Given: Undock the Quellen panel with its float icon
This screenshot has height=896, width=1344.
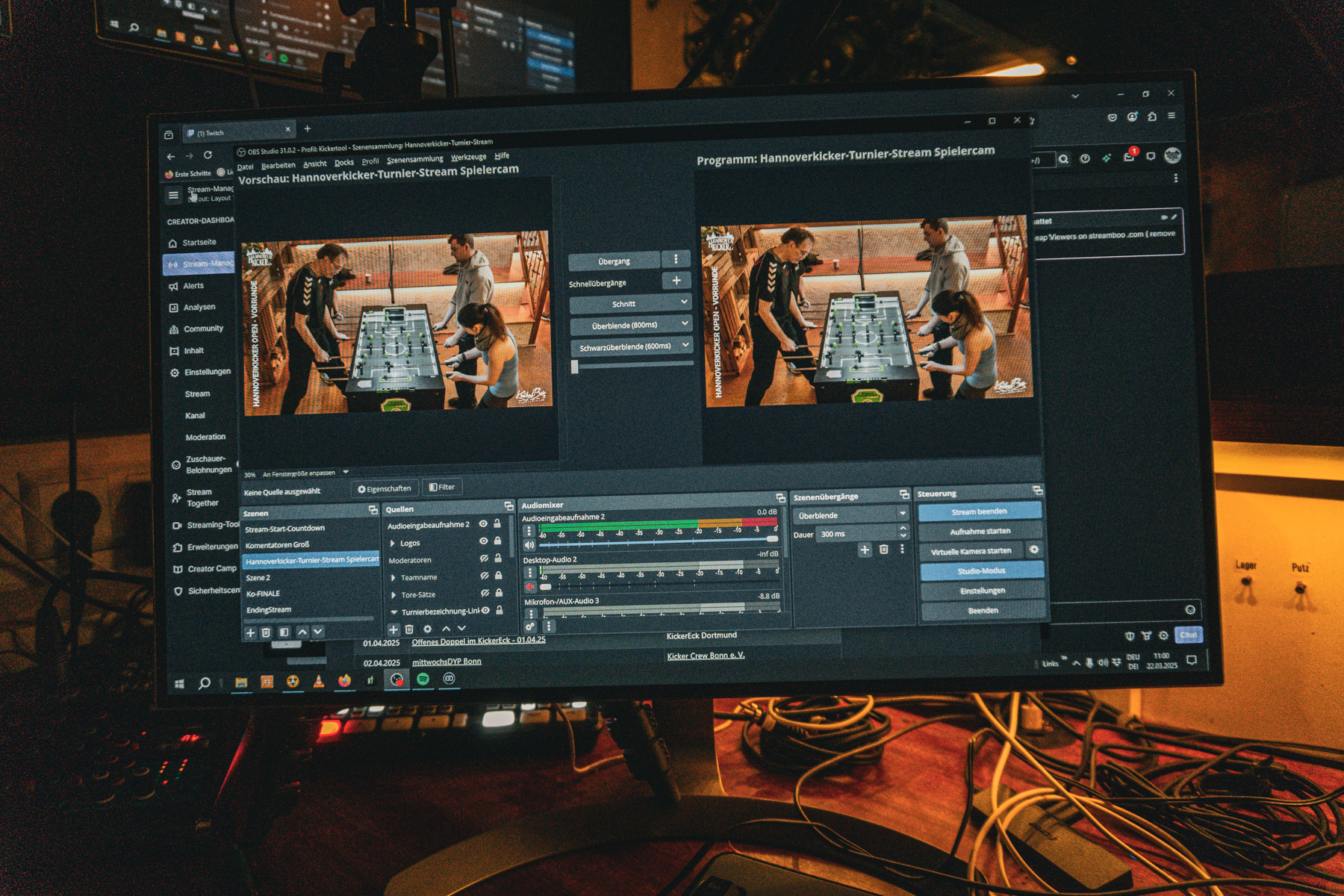Looking at the screenshot, I should (508, 506).
